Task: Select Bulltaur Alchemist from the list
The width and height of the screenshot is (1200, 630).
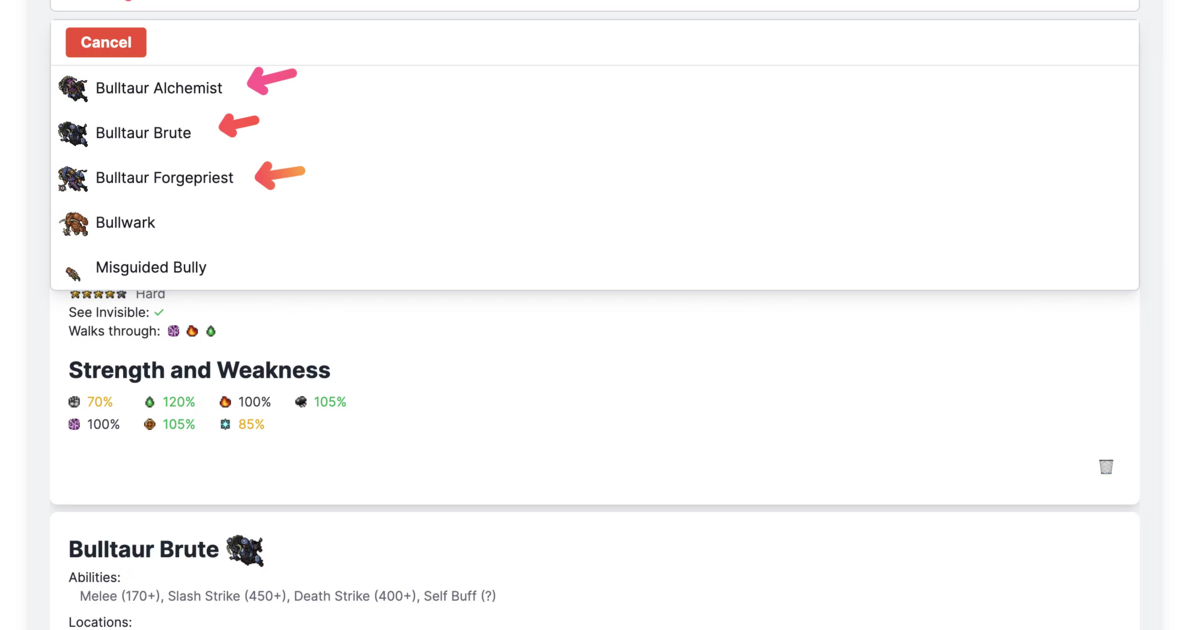Action: coord(594,88)
